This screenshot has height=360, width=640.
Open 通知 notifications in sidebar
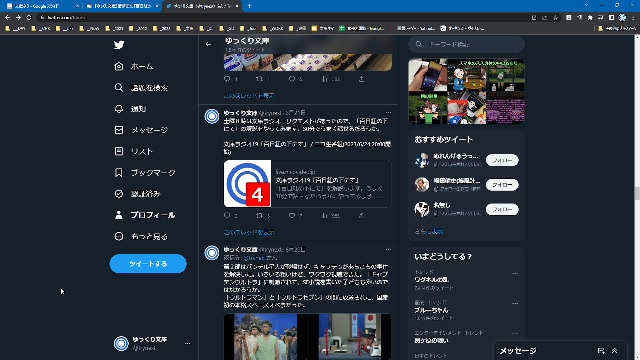tap(130, 109)
